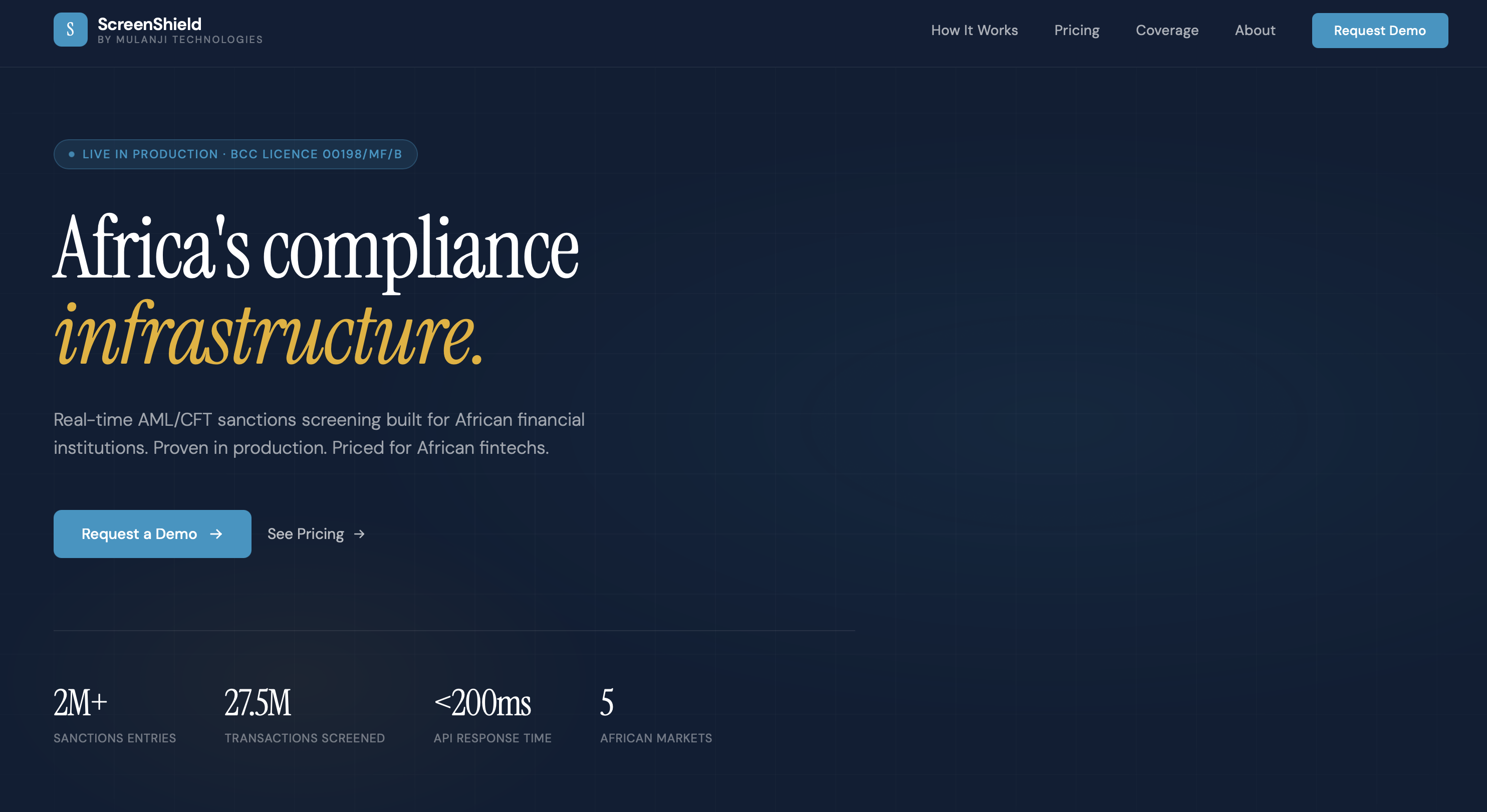Click arrow icon in Request a Demo button
Screen dimensions: 1487x812
[216, 534]
